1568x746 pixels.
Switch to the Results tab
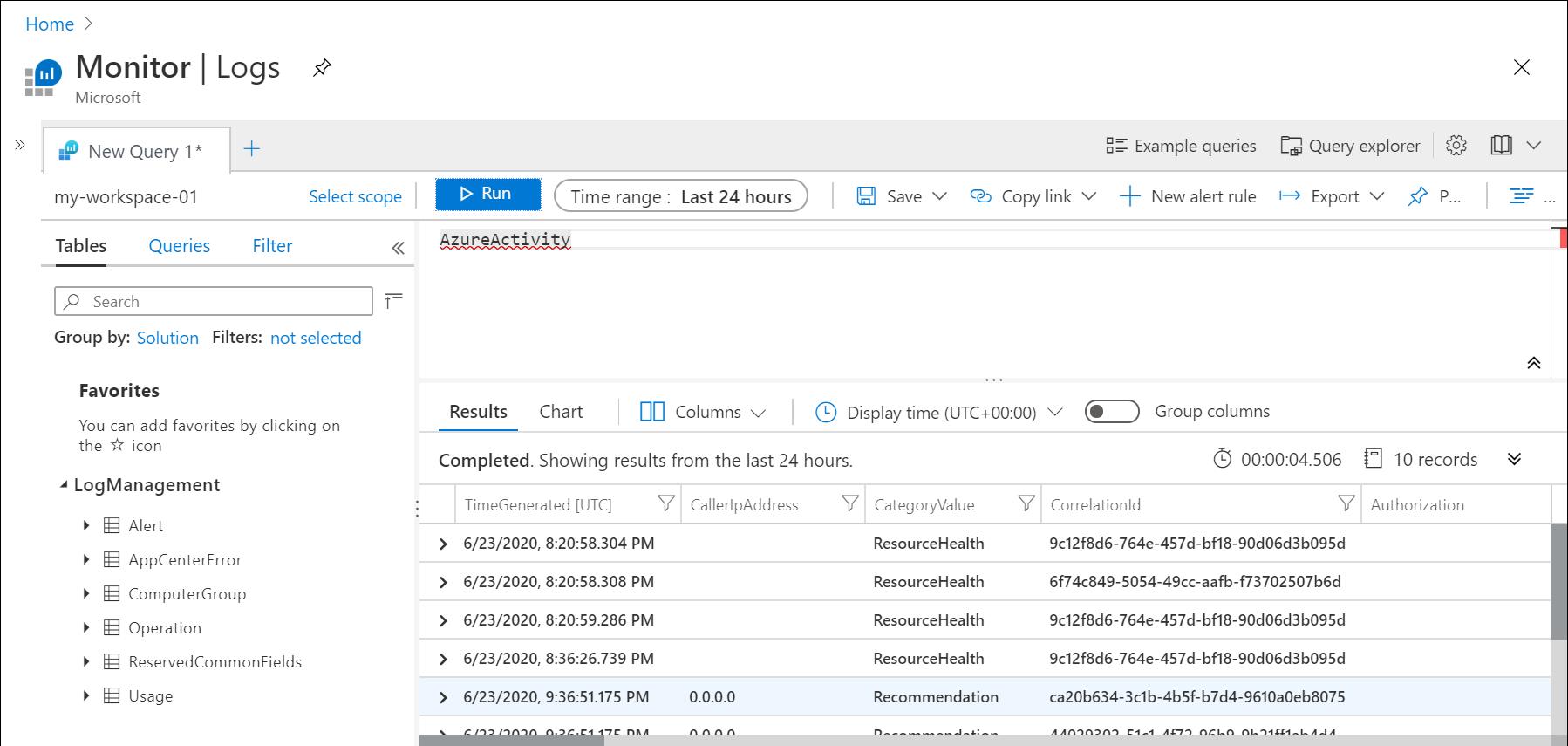pos(478,412)
